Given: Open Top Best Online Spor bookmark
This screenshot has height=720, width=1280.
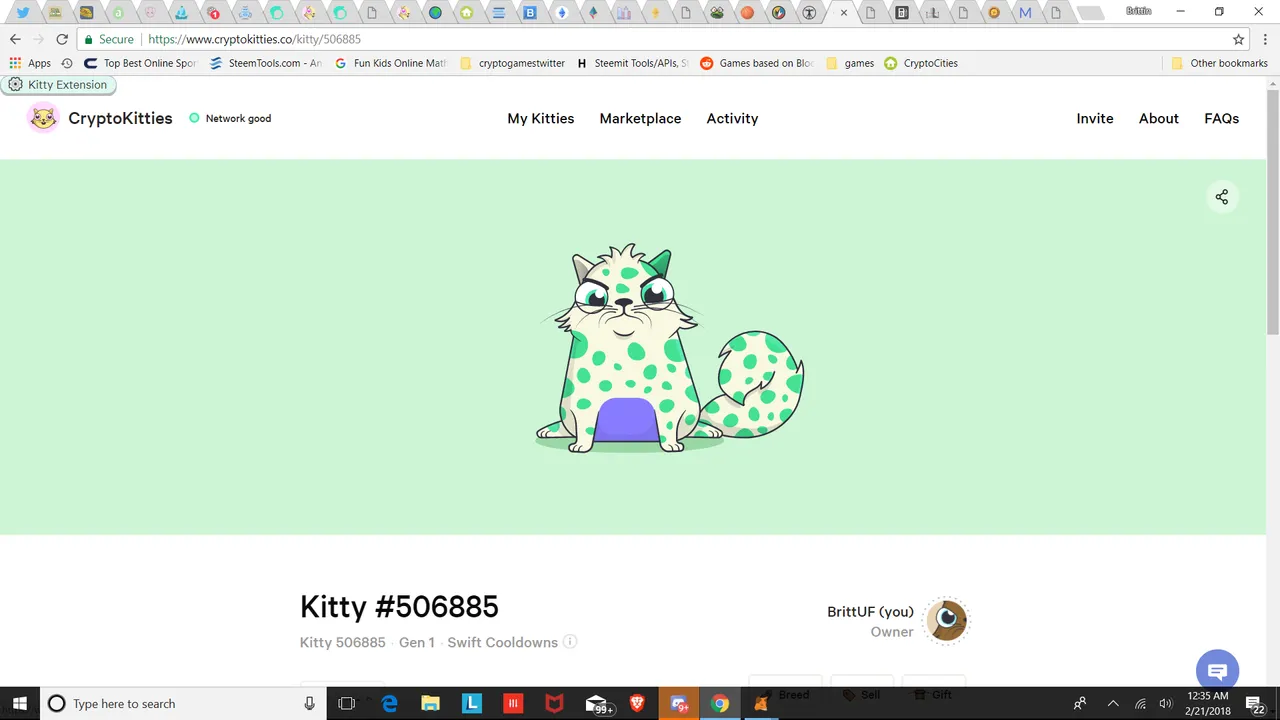Looking at the screenshot, I should (x=140, y=63).
